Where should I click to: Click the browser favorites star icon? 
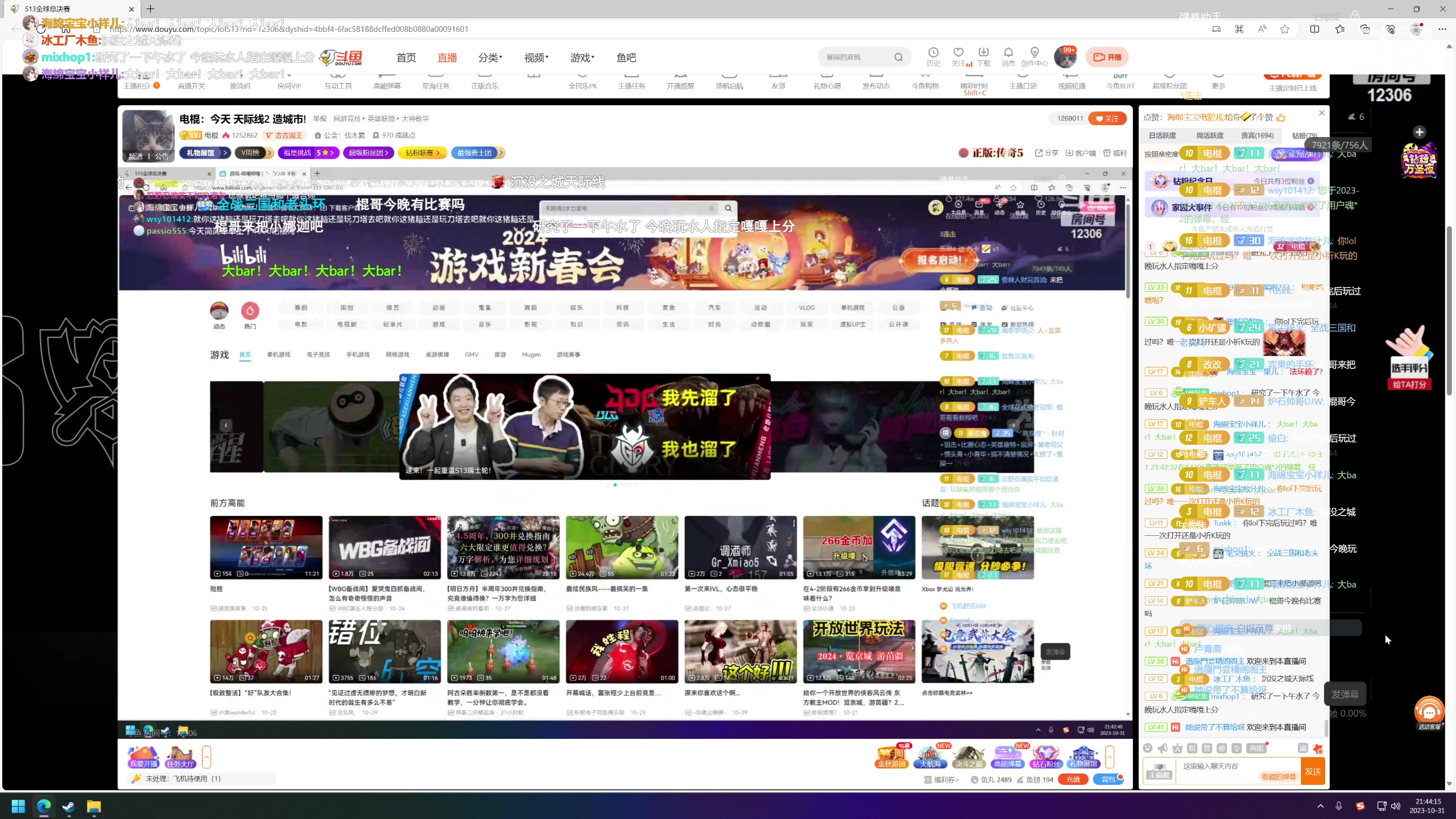(1285, 29)
